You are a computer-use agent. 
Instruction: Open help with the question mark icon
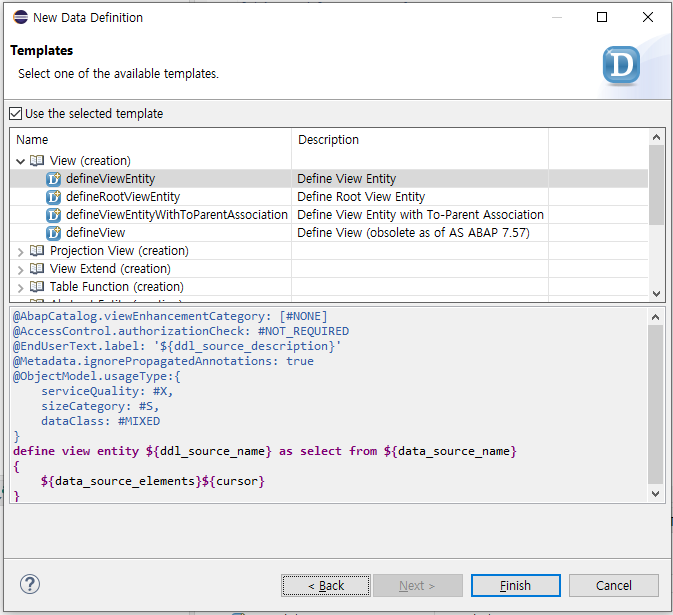pyautogui.click(x=30, y=584)
